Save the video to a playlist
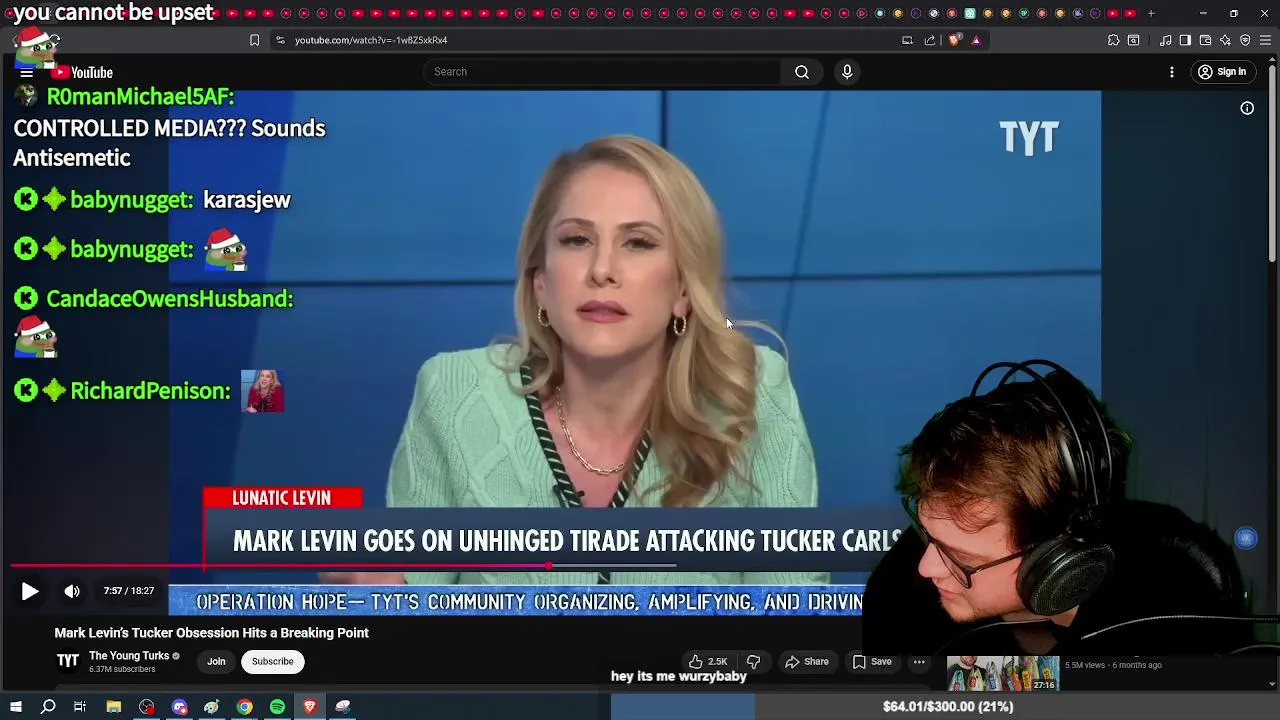Screen dimensions: 1280x720 point(872,662)
